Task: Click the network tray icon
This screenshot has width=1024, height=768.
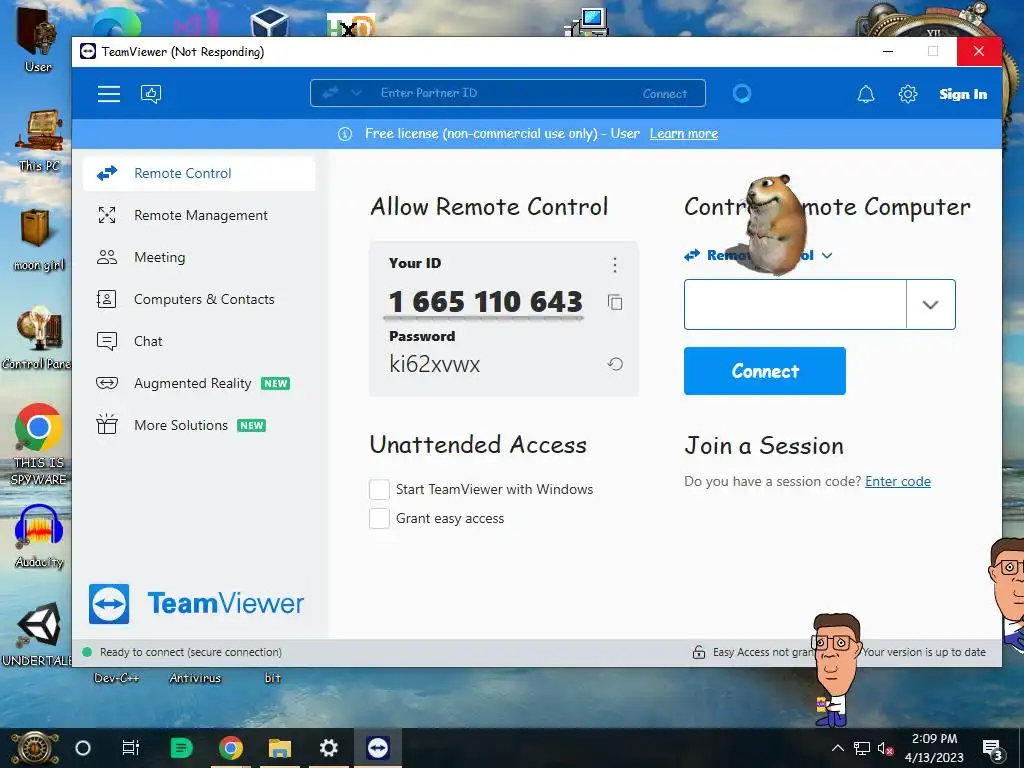Action: [x=862, y=748]
